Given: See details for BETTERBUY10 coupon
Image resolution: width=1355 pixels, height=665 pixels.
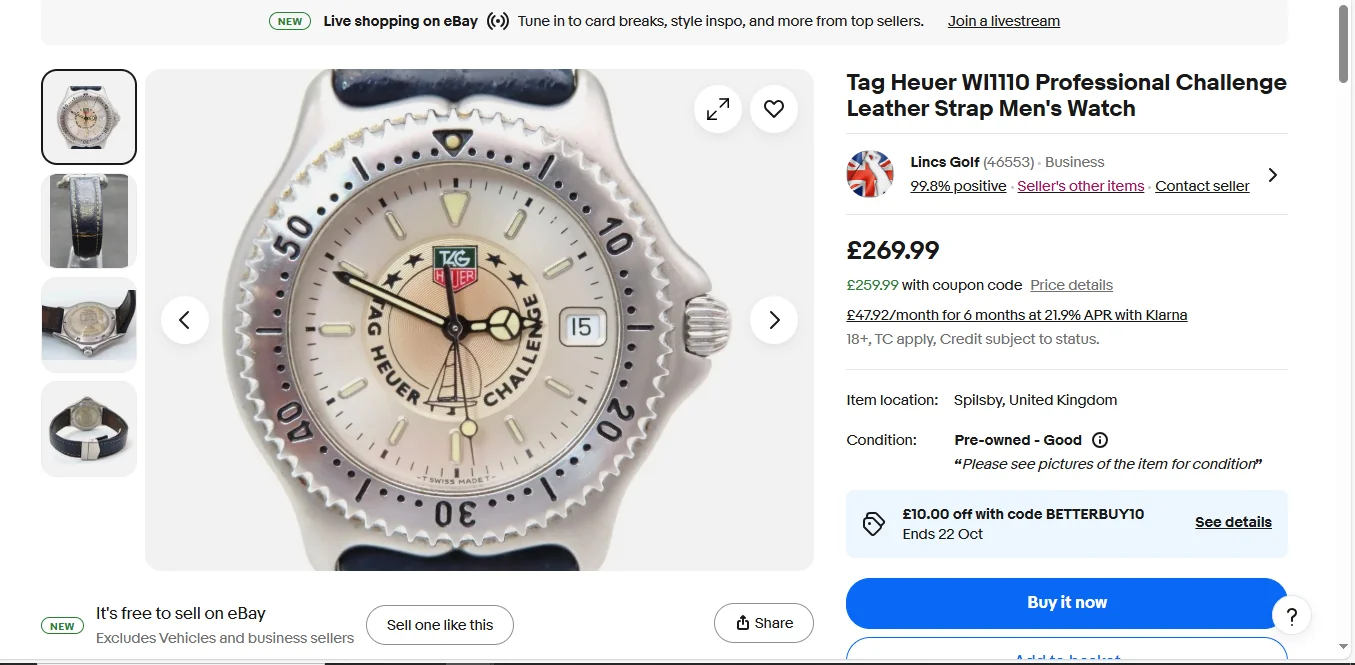Looking at the screenshot, I should coord(1233,522).
